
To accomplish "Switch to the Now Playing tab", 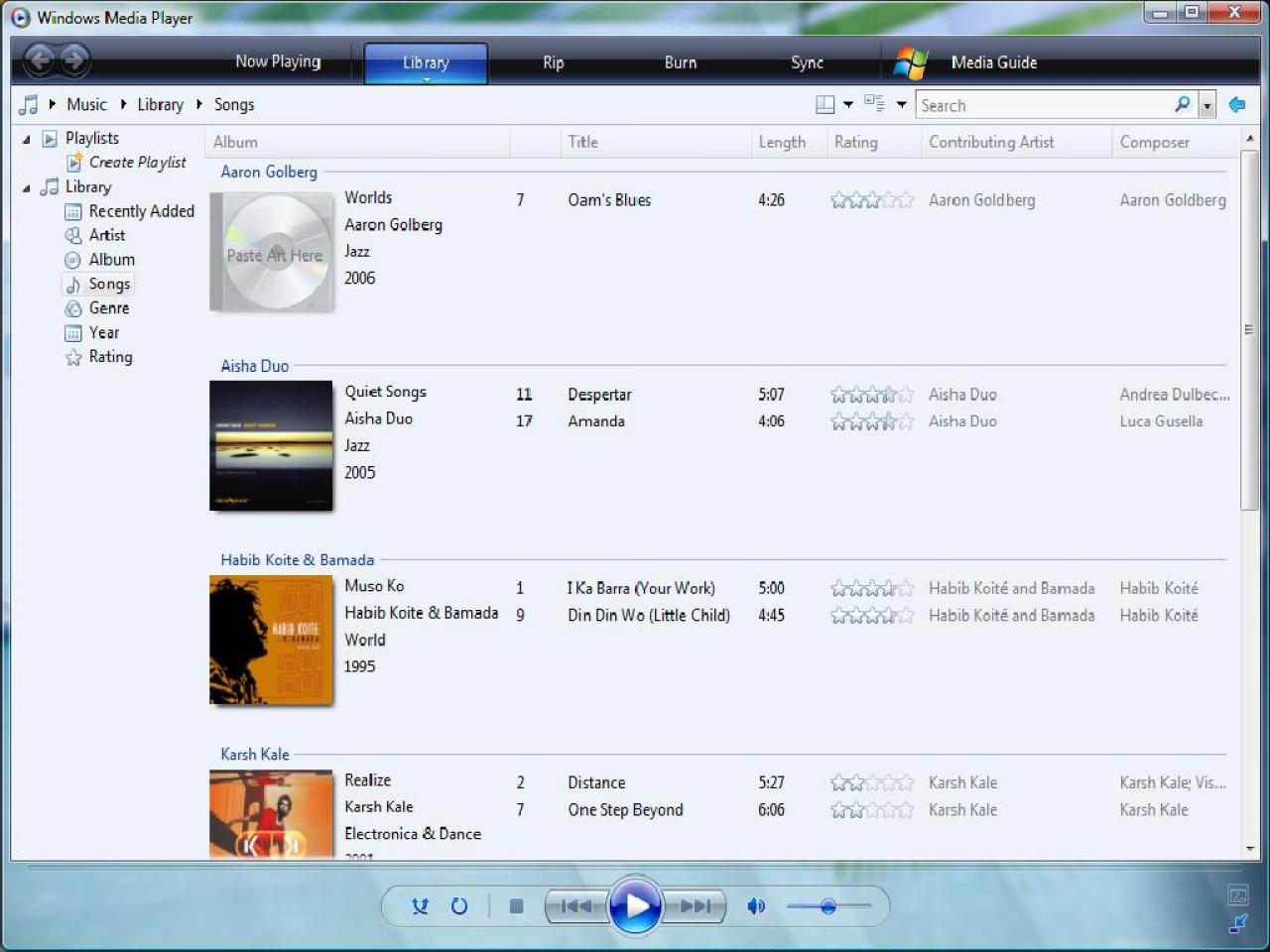I will point(278,61).
